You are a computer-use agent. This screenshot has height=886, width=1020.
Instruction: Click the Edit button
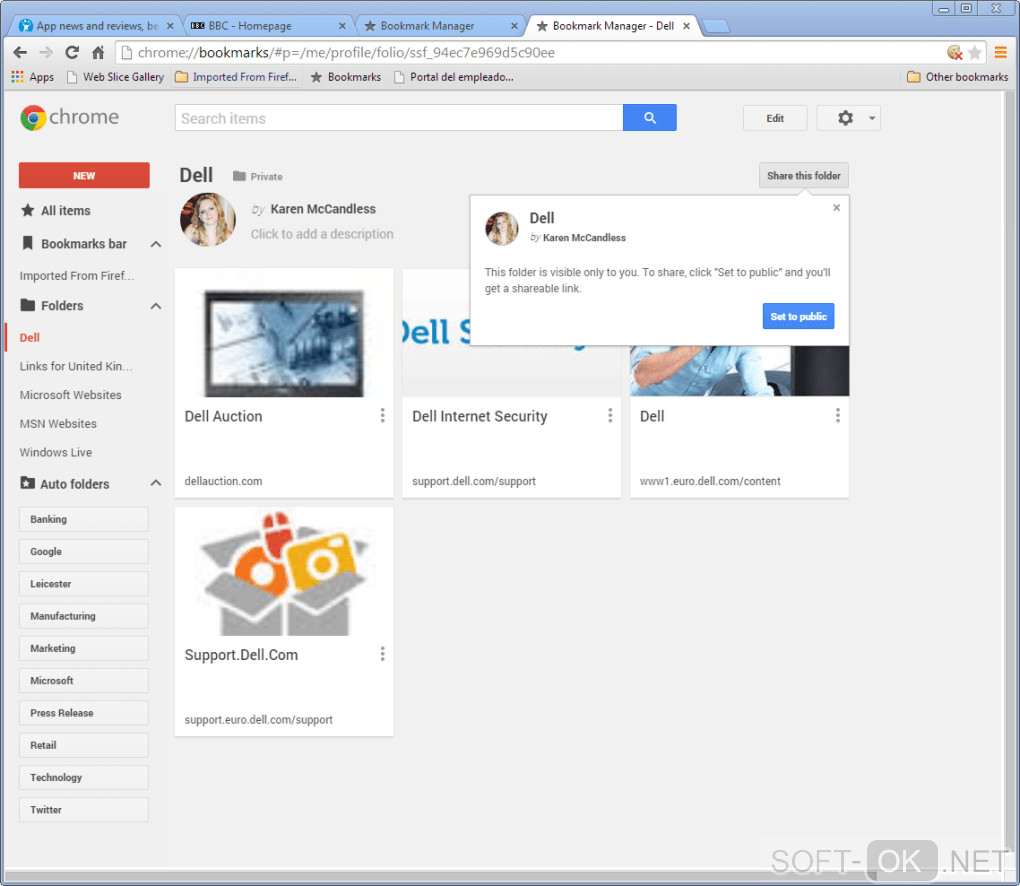tap(775, 118)
